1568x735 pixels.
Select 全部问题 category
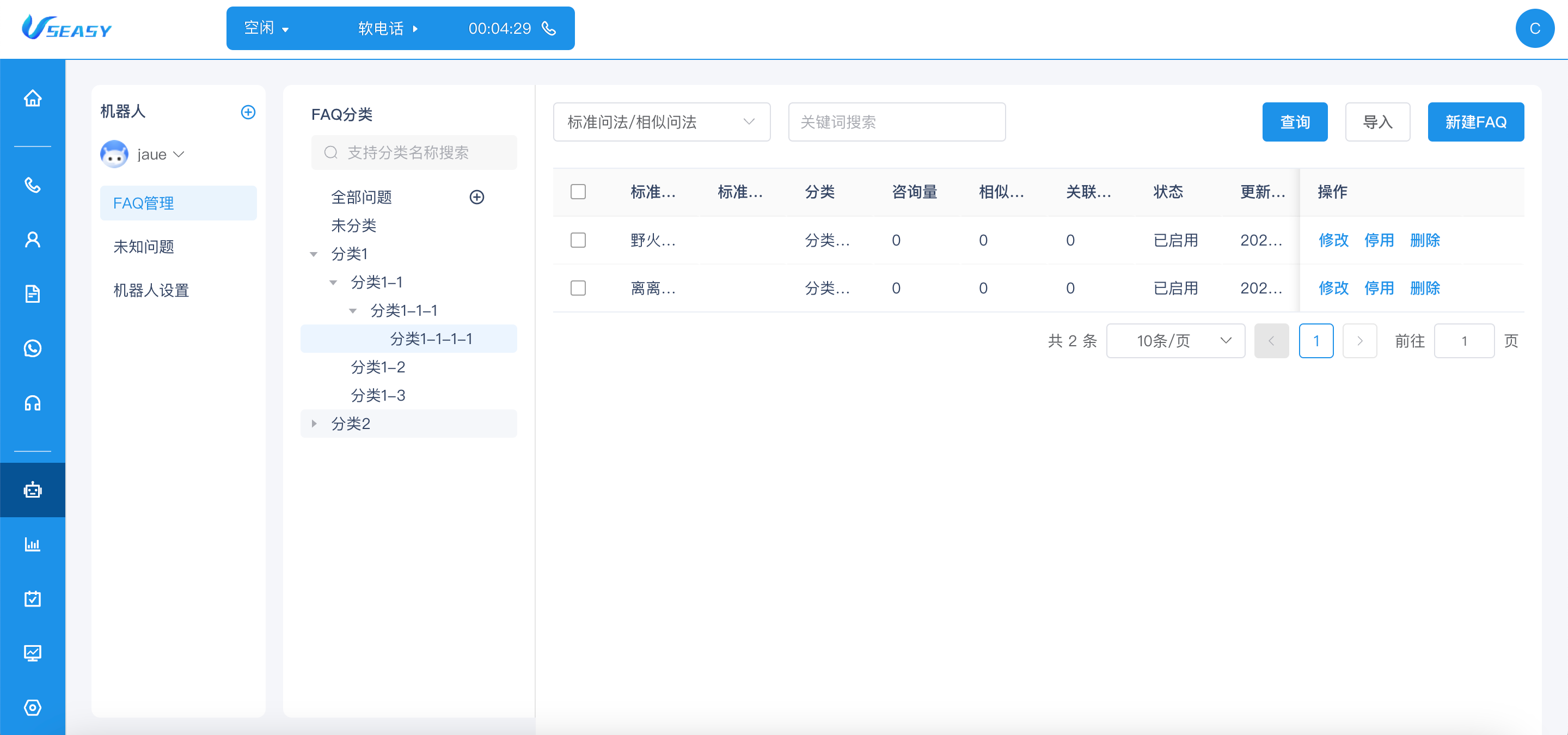click(x=361, y=197)
